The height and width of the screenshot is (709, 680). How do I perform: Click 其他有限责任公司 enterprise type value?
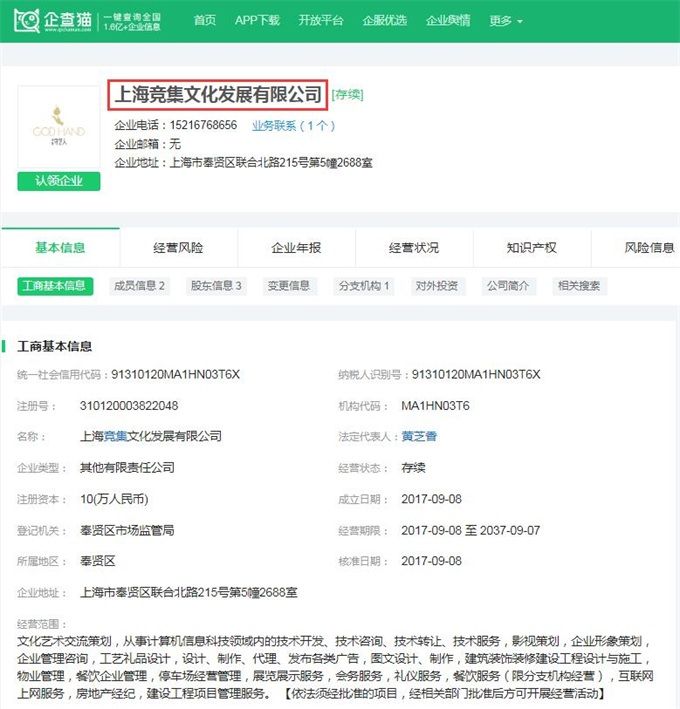coord(127,468)
